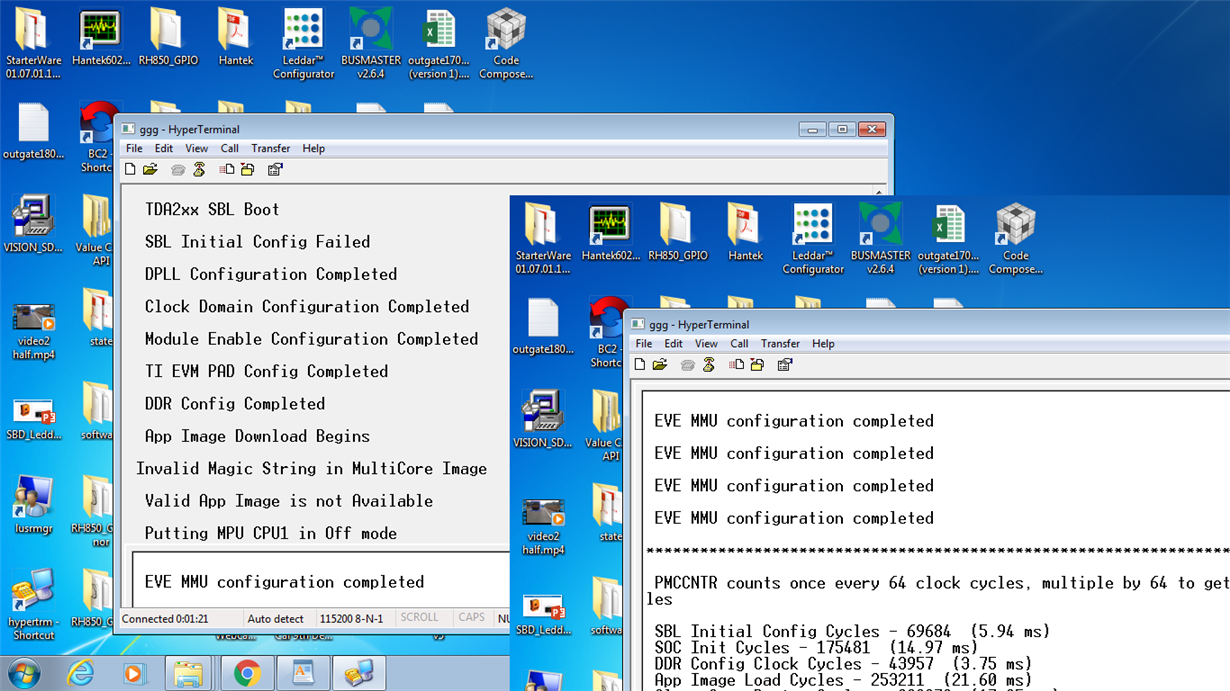Select Code Composer cube icon on the outer desktop
This screenshot has height=691, width=1230.
point(506,44)
